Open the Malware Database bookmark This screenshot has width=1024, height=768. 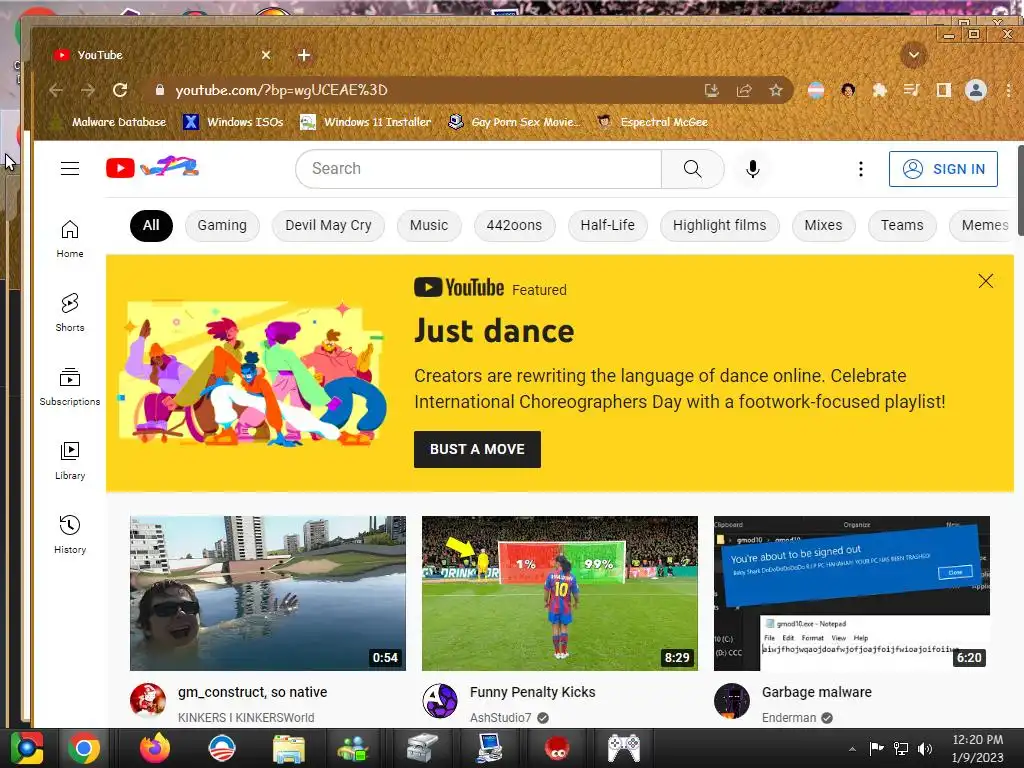110,122
